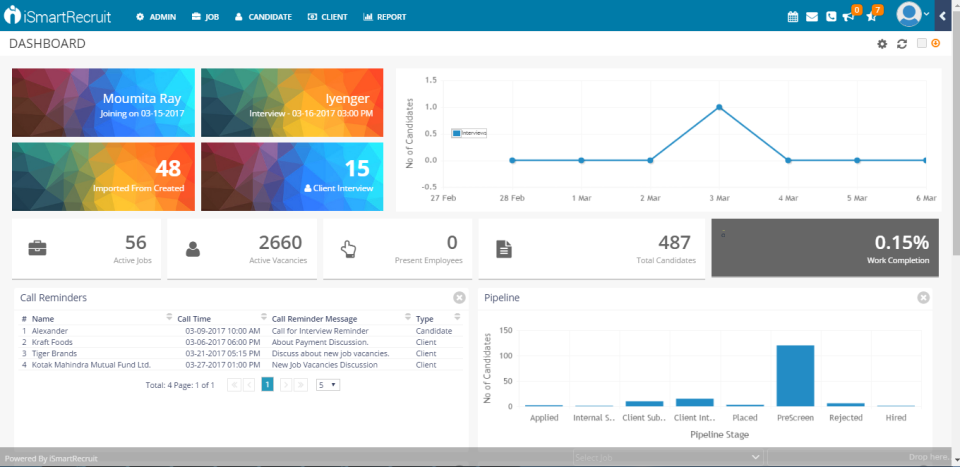
Task: Open the Select Job dropdown at bottom
Action: (x=668, y=457)
